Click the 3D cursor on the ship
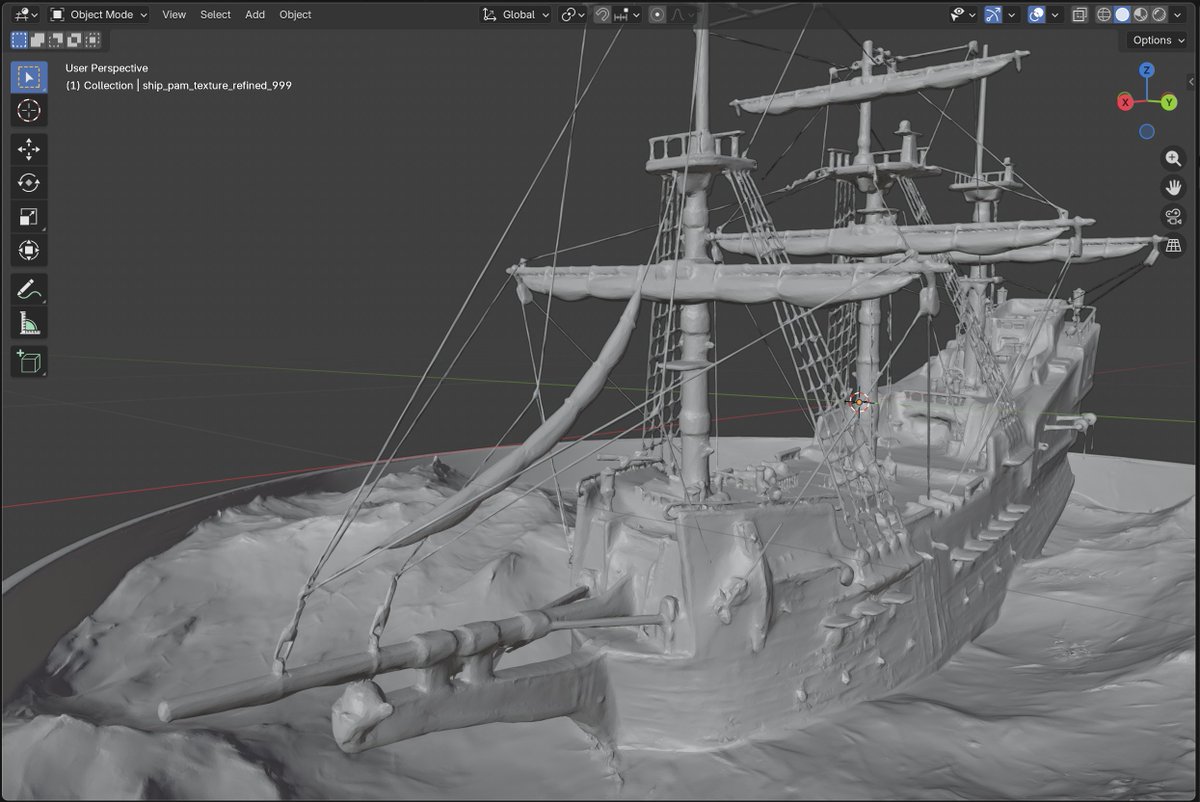Image resolution: width=1200 pixels, height=802 pixels. [x=858, y=402]
